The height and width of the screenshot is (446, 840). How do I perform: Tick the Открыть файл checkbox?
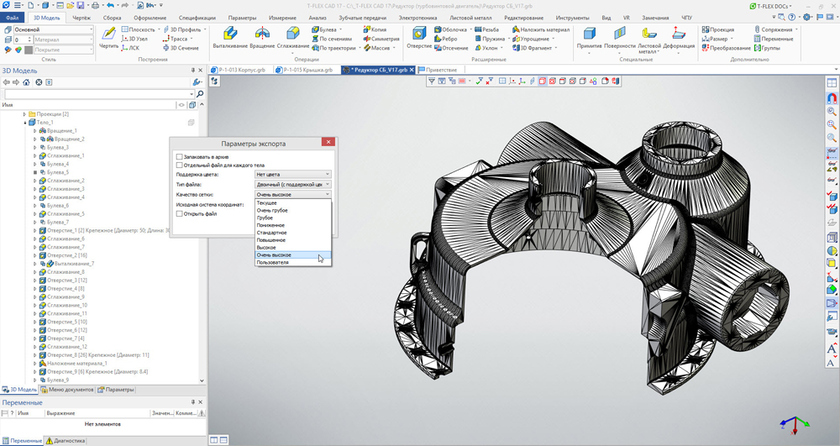pyautogui.click(x=180, y=213)
